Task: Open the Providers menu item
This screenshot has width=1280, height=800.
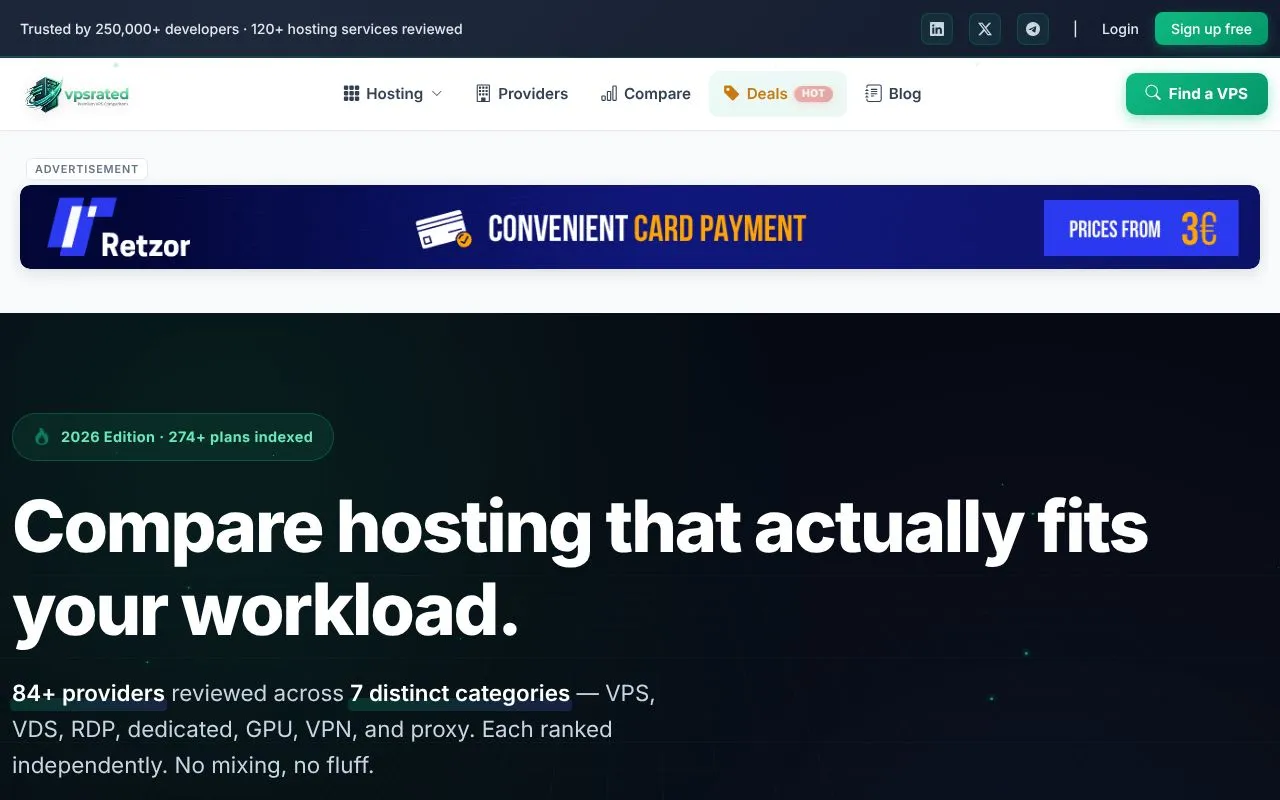Action: coord(522,94)
